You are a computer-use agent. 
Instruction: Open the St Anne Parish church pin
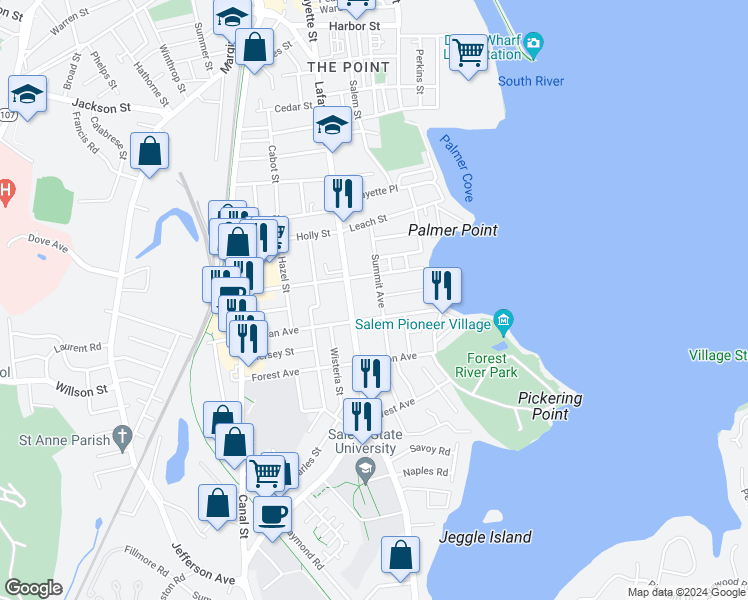(x=123, y=439)
